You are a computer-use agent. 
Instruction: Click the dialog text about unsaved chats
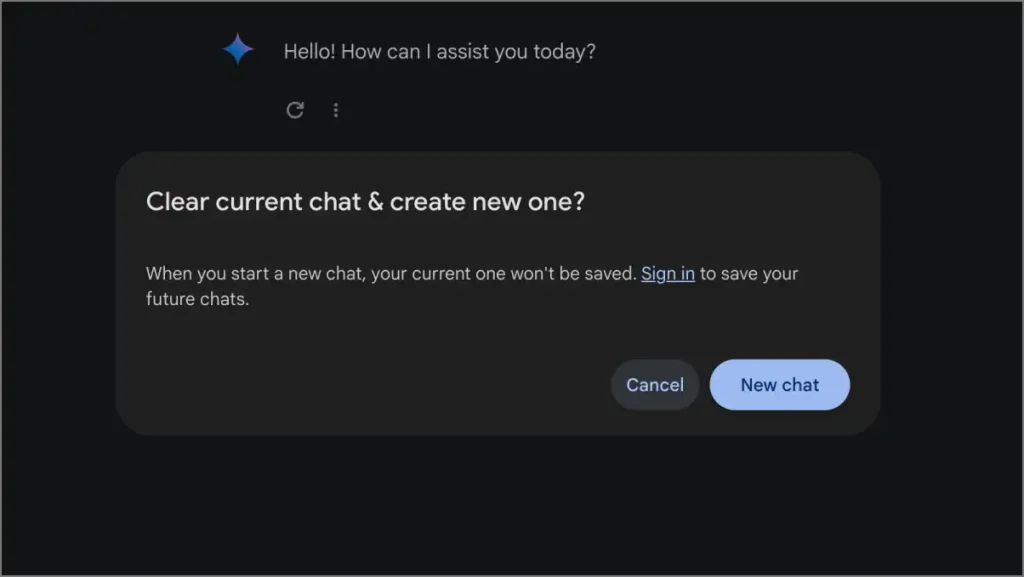(392, 274)
